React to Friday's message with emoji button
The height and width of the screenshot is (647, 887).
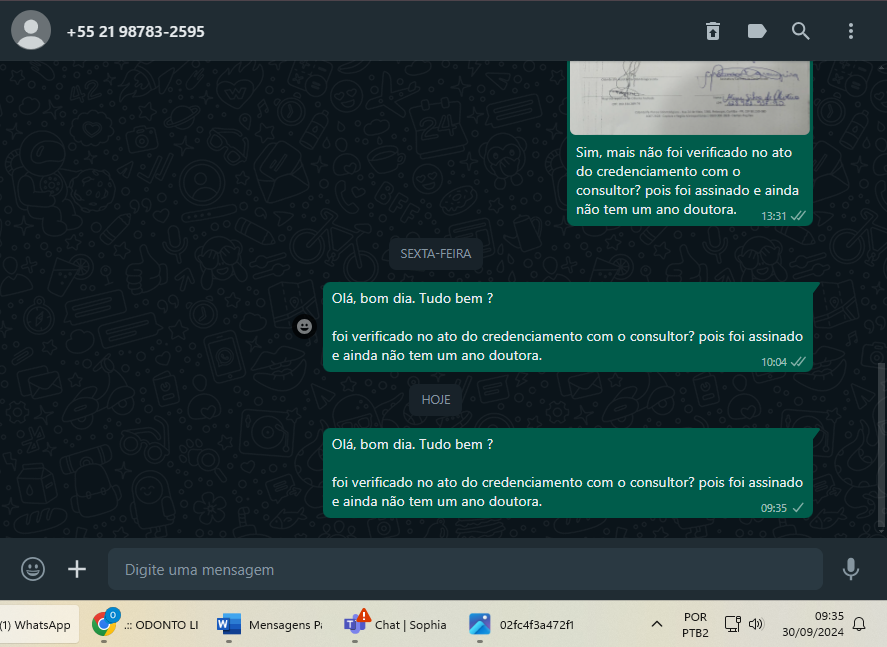point(304,326)
